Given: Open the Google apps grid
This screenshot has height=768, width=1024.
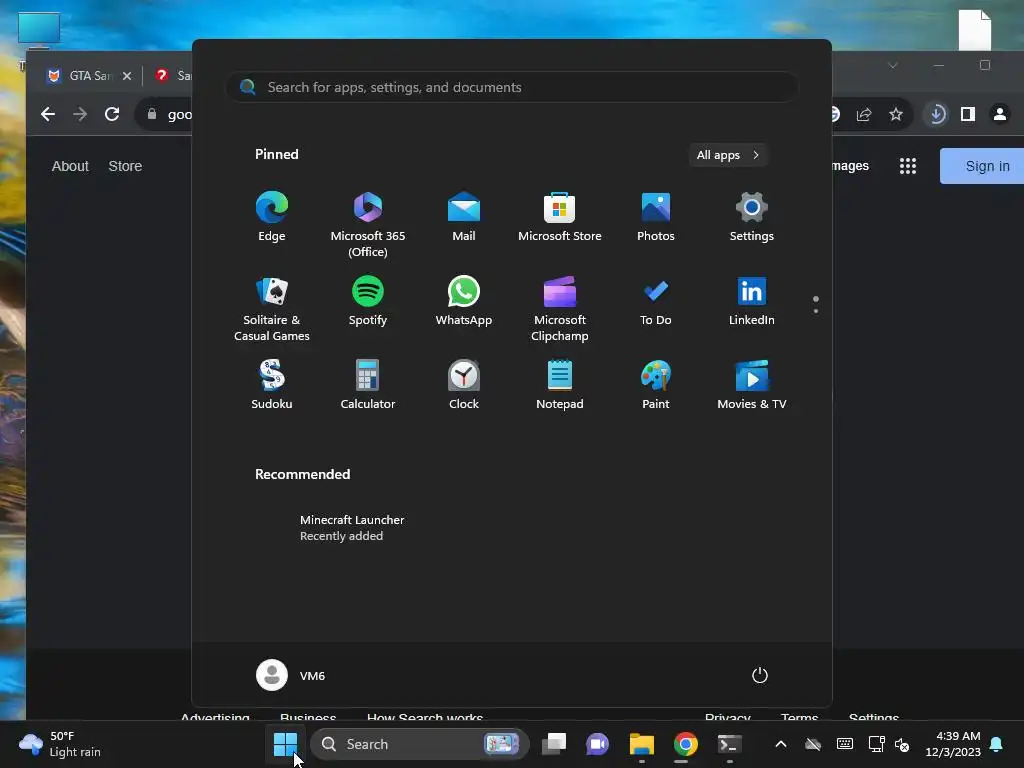Looking at the screenshot, I should [908, 166].
